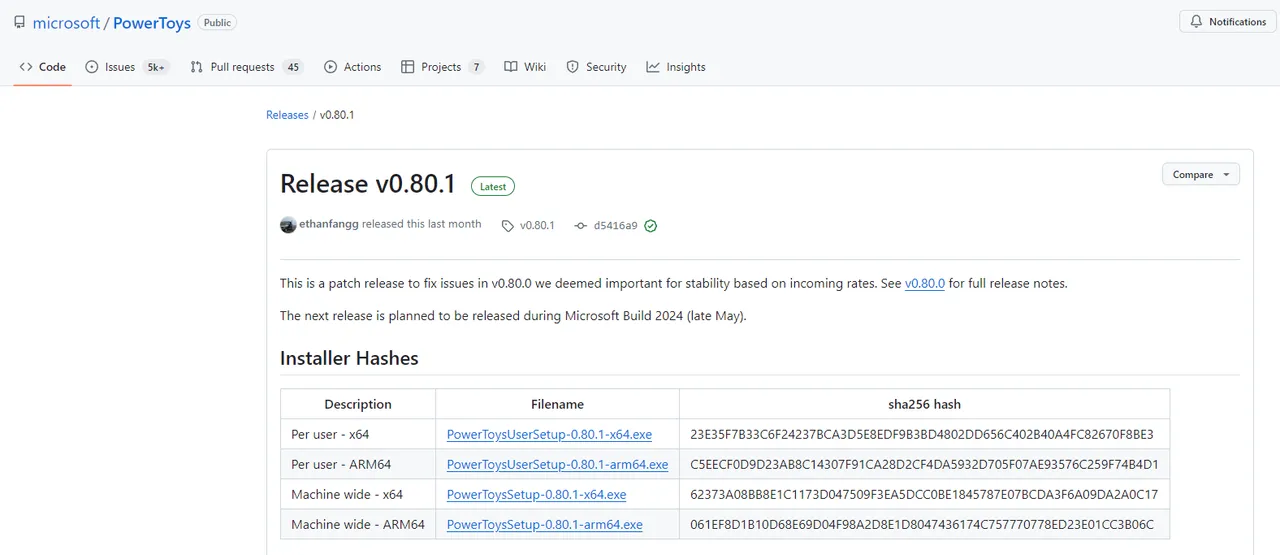Click the Pull requests branch icon
The height and width of the screenshot is (555, 1280).
click(197, 67)
